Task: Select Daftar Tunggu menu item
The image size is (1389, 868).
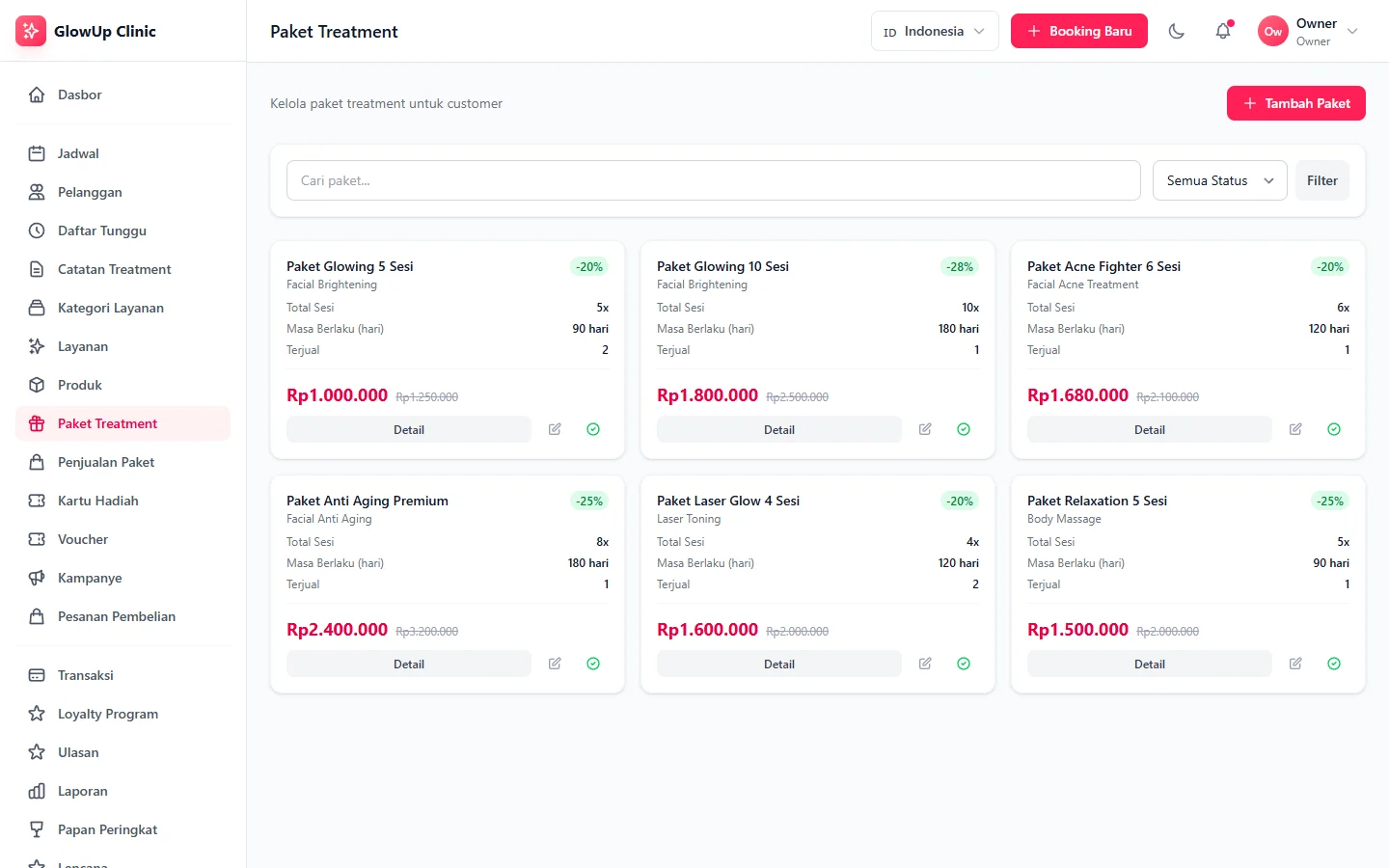Action: point(123,231)
